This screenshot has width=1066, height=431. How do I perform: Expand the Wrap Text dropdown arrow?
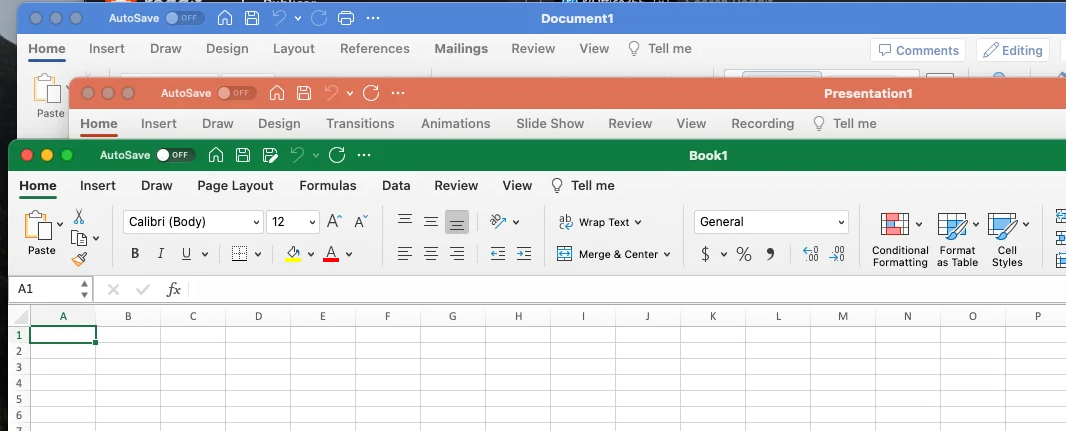pyautogui.click(x=638, y=222)
